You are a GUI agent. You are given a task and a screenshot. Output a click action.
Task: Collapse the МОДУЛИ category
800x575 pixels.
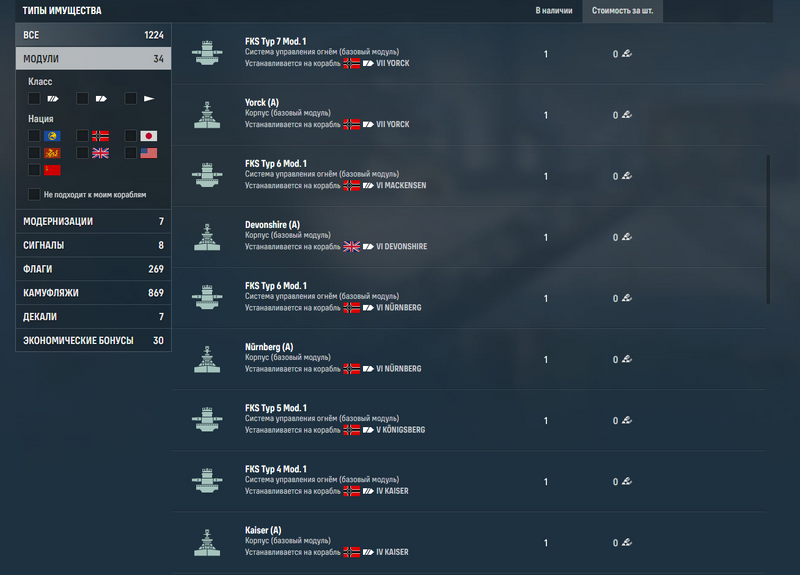tap(93, 59)
